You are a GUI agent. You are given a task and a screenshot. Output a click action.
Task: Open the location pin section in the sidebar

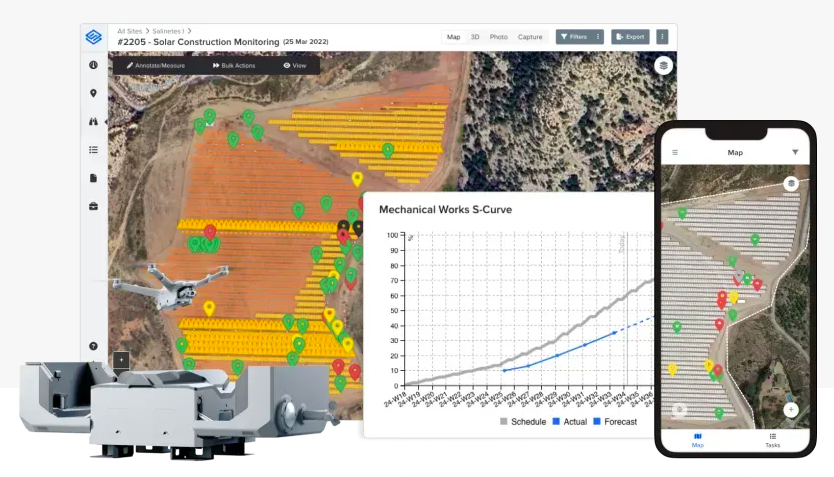94,93
